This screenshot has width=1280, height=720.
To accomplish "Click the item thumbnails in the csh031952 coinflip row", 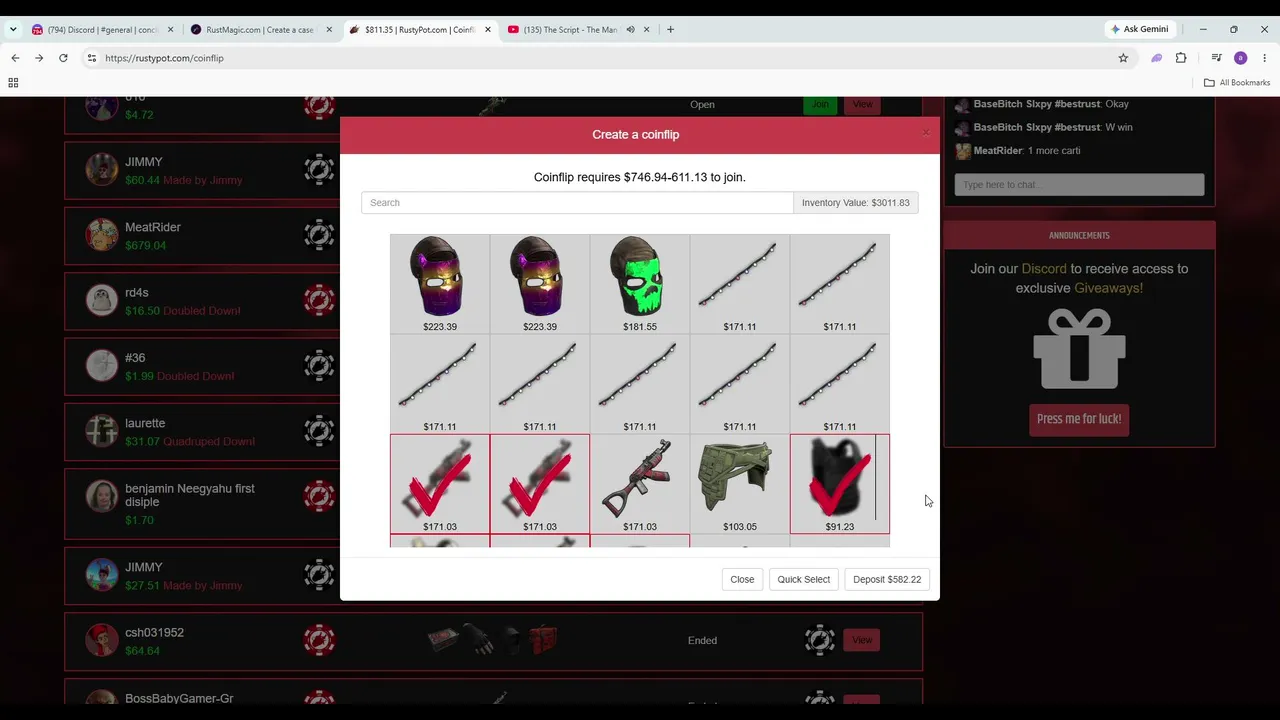I will coord(492,640).
